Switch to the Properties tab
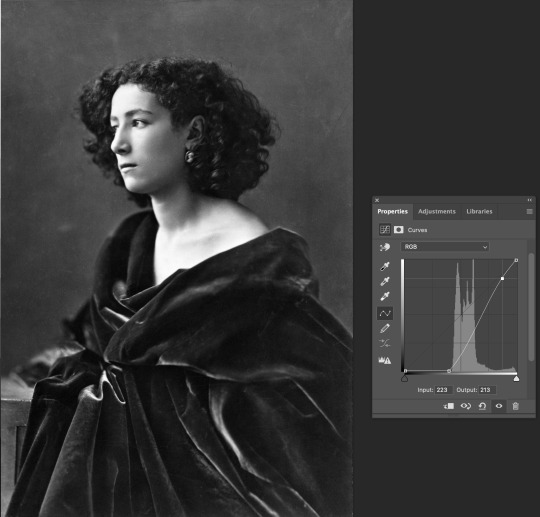Viewport: 540px width, 517px height. [392, 211]
